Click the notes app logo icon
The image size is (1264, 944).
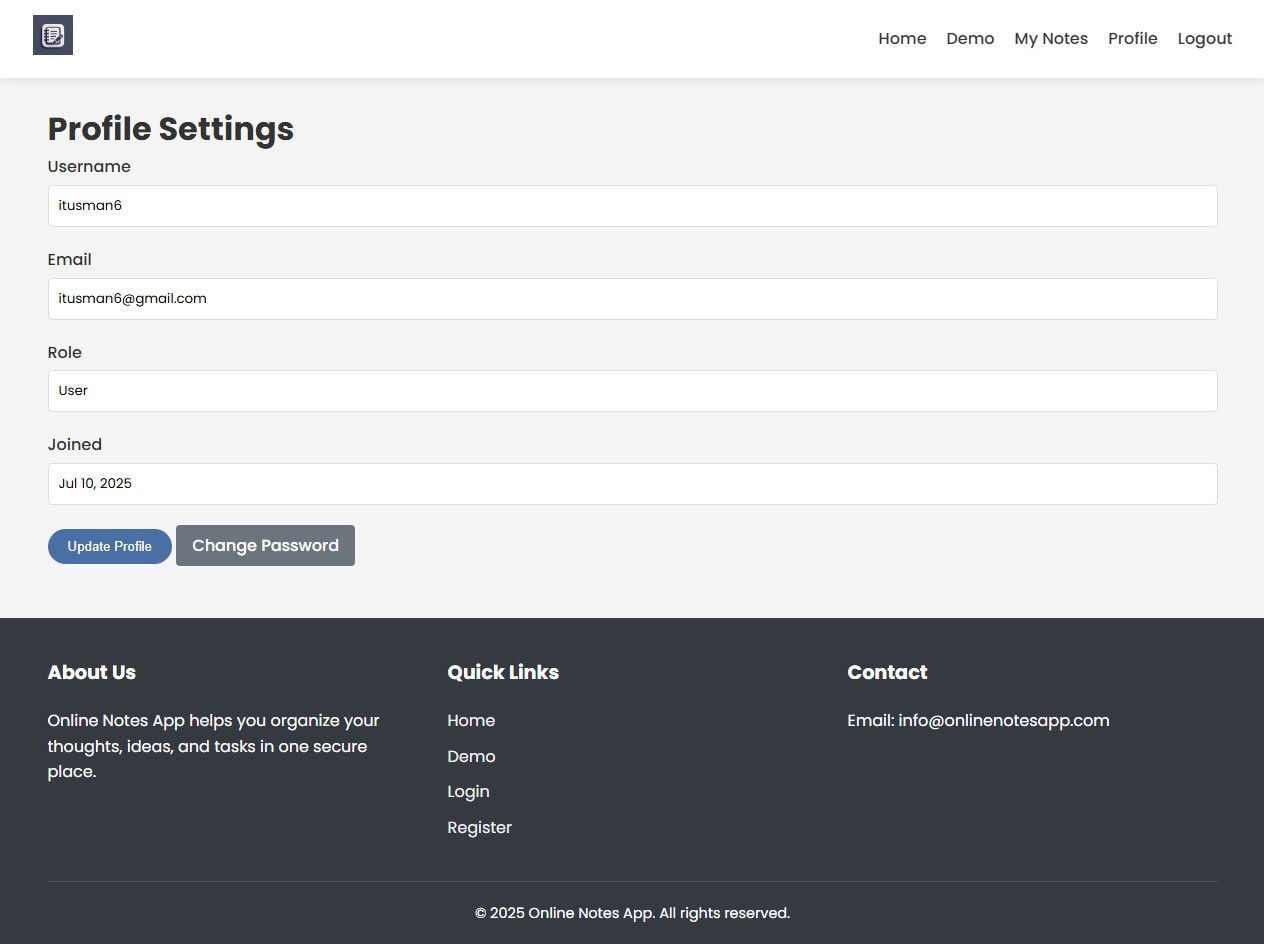pos(53,36)
